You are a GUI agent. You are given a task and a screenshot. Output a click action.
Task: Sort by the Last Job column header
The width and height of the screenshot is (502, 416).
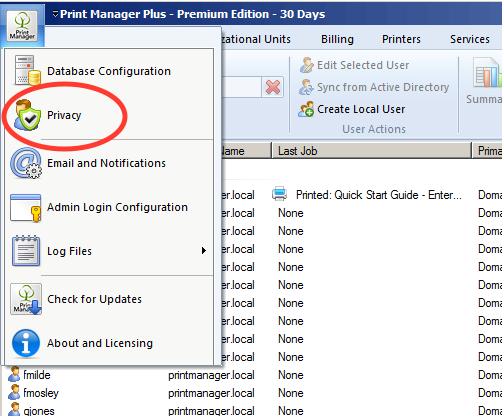coord(372,151)
